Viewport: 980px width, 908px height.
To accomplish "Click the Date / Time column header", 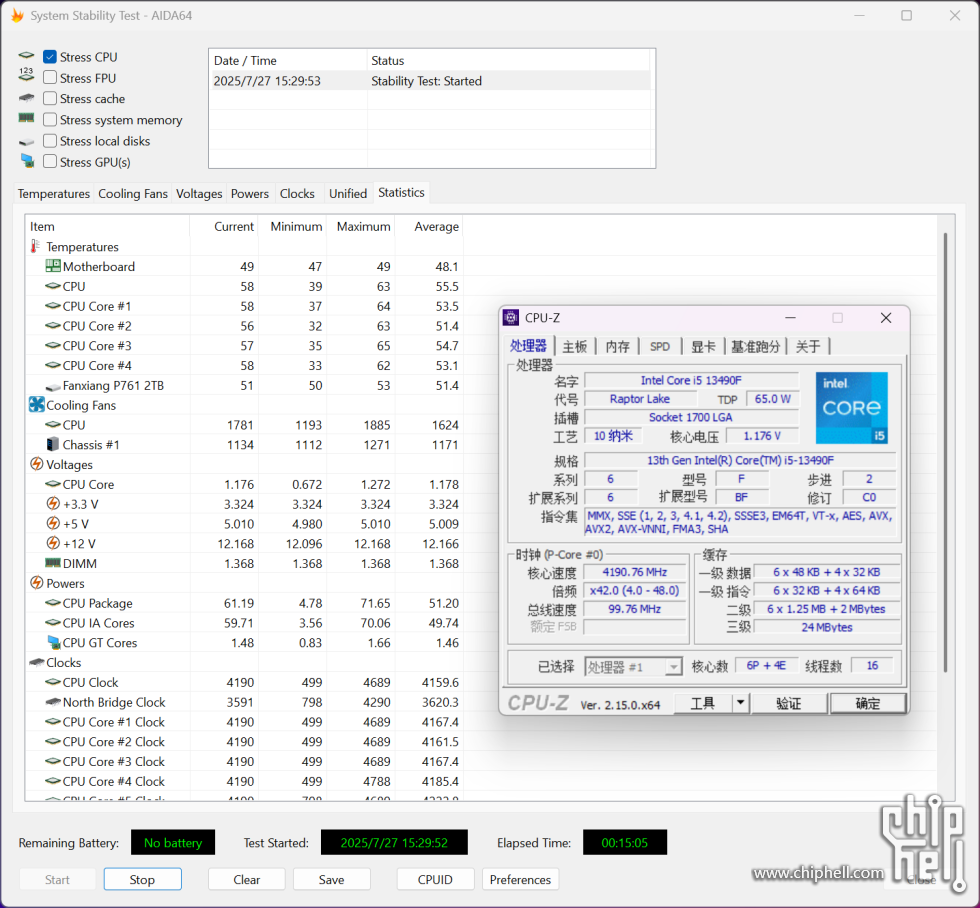I will point(288,61).
